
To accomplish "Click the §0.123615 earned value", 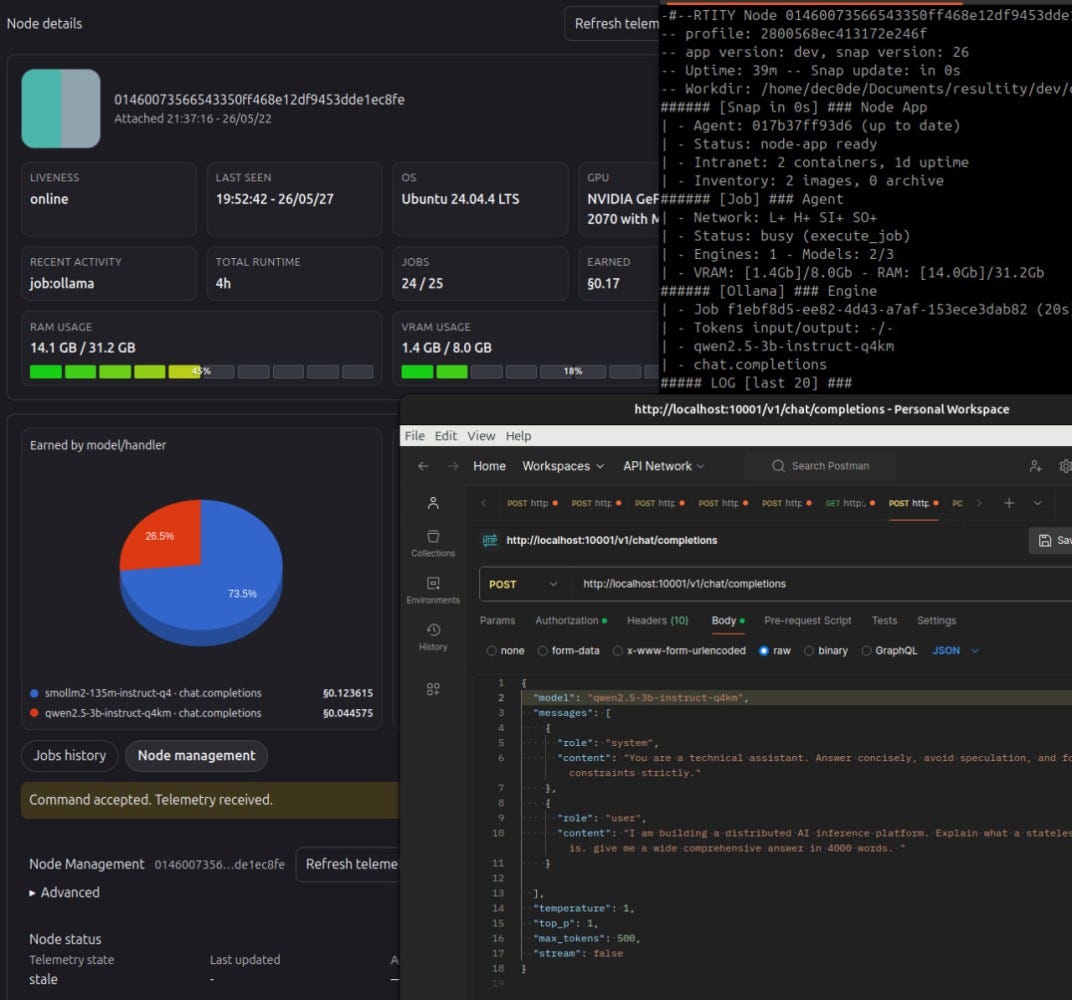I will (348, 693).
